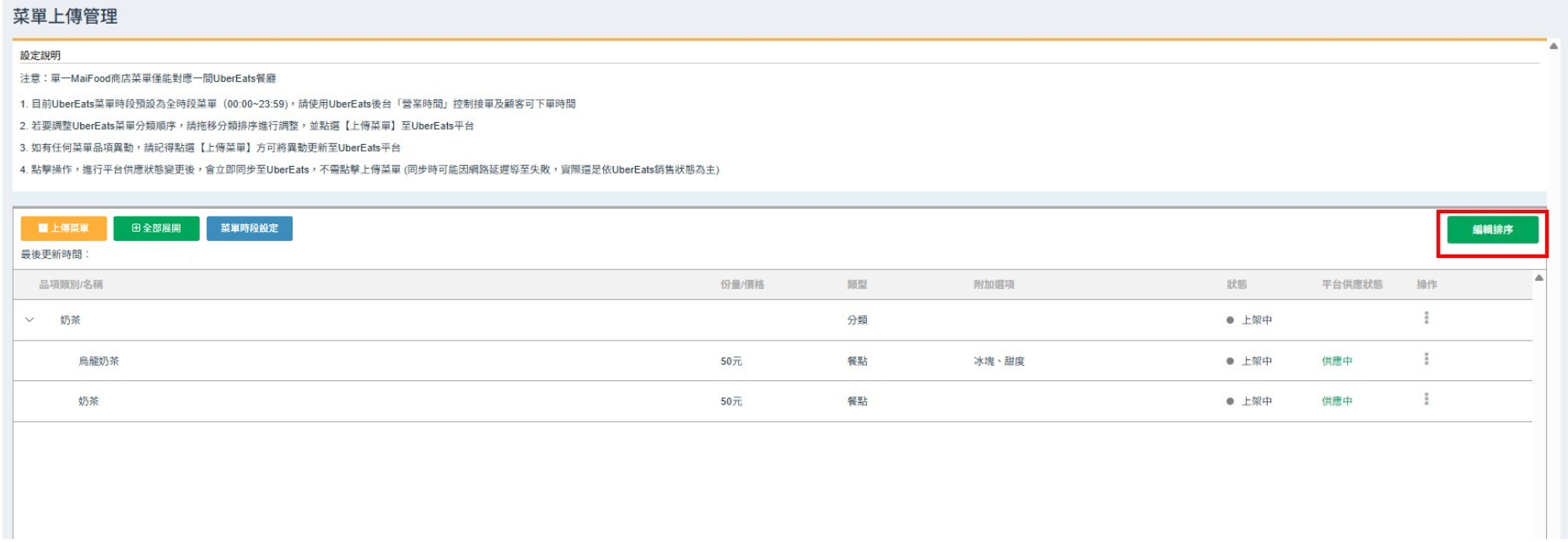Collapse the 奶茶 category chevron

pyautogui.click(x=30, y=320)
